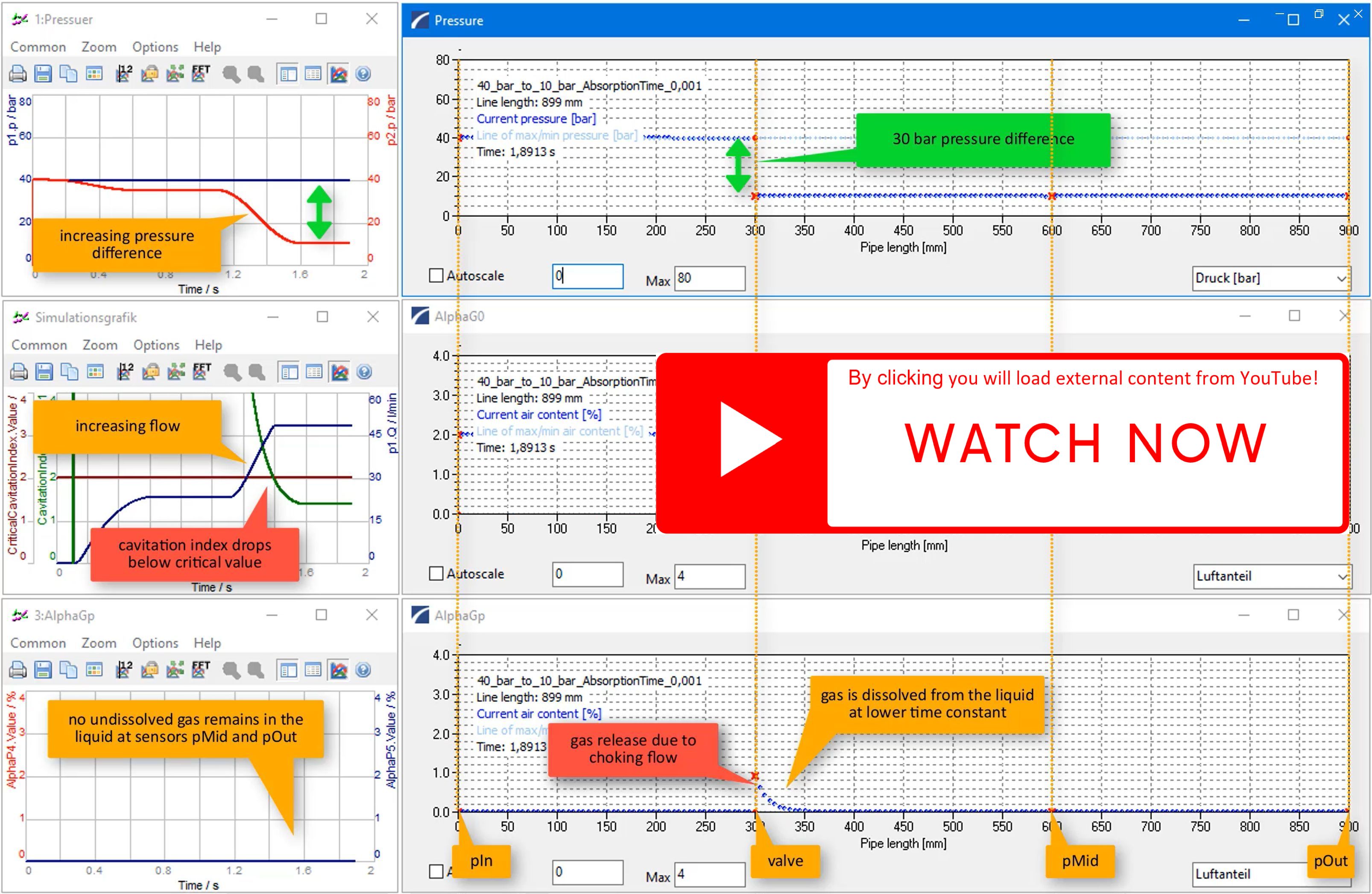Open Options menu in Simulationsgrafik window
The width and height of the screenshot is (1372, 894).
click(156, 345)
